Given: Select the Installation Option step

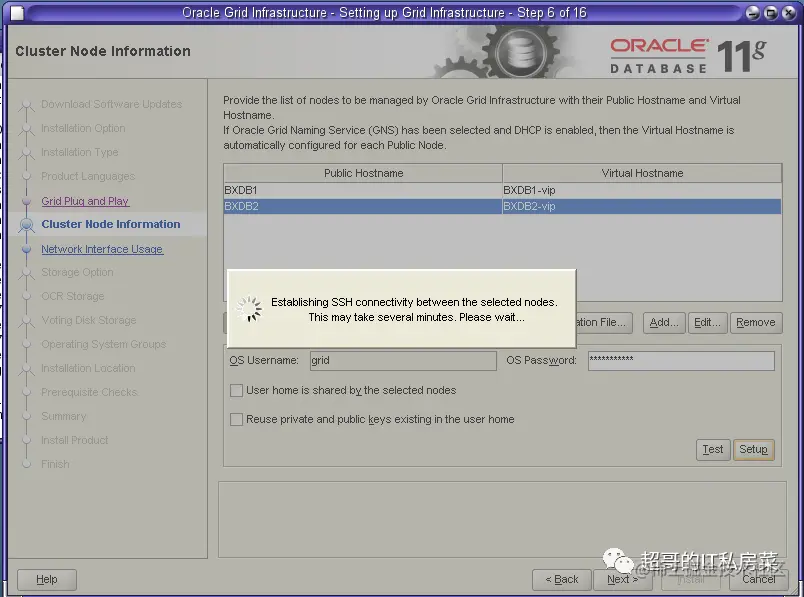Looking at the screenshot, I should [83, 128].
